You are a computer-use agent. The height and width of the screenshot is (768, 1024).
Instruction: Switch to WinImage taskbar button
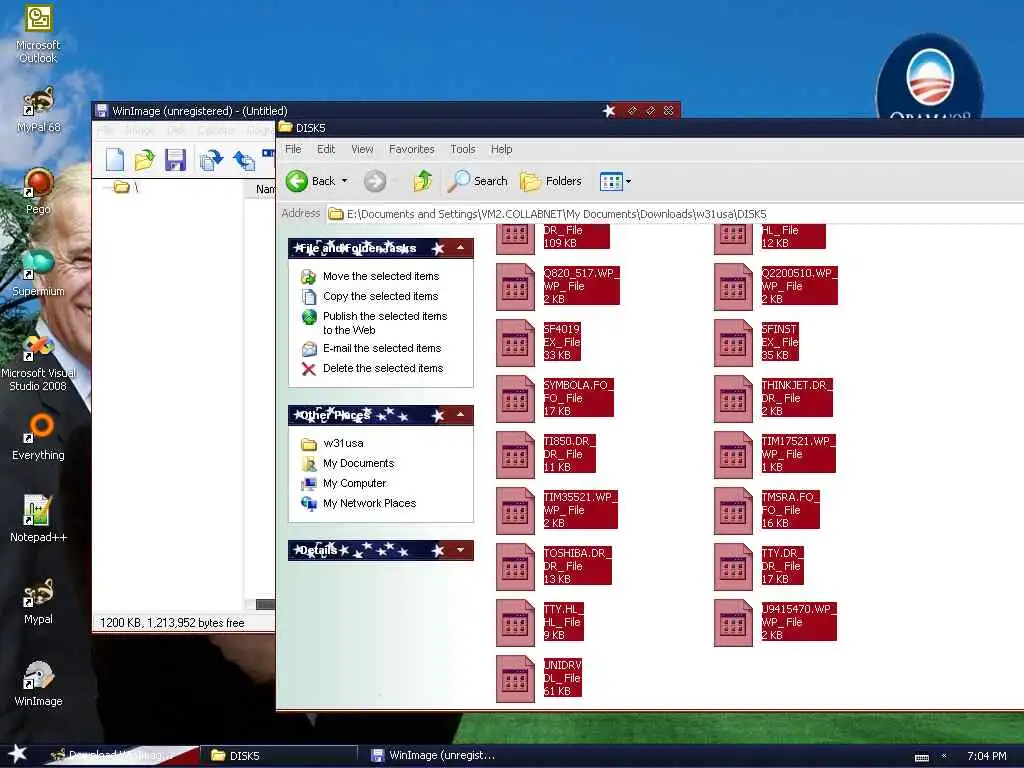pos(434,756)
